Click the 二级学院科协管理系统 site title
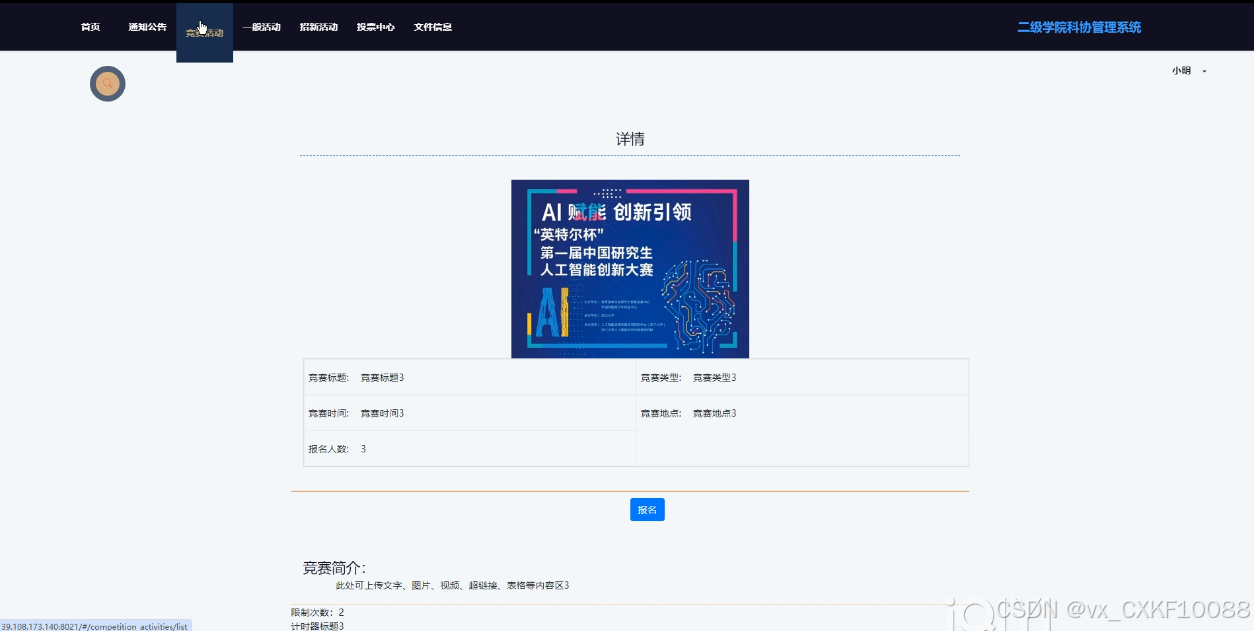 [x=1079, y=27]
